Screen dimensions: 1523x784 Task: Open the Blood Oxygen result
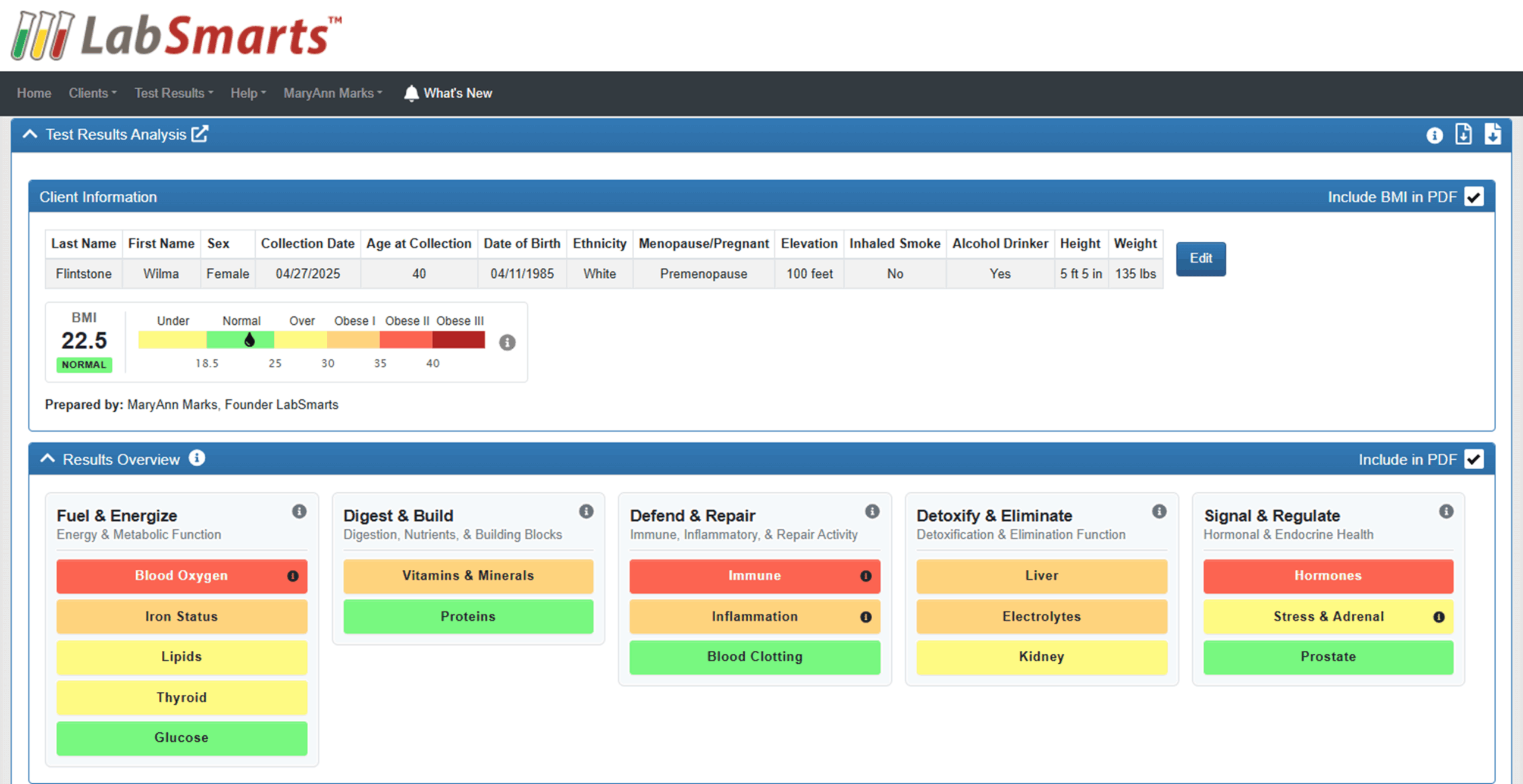(181, 576)
